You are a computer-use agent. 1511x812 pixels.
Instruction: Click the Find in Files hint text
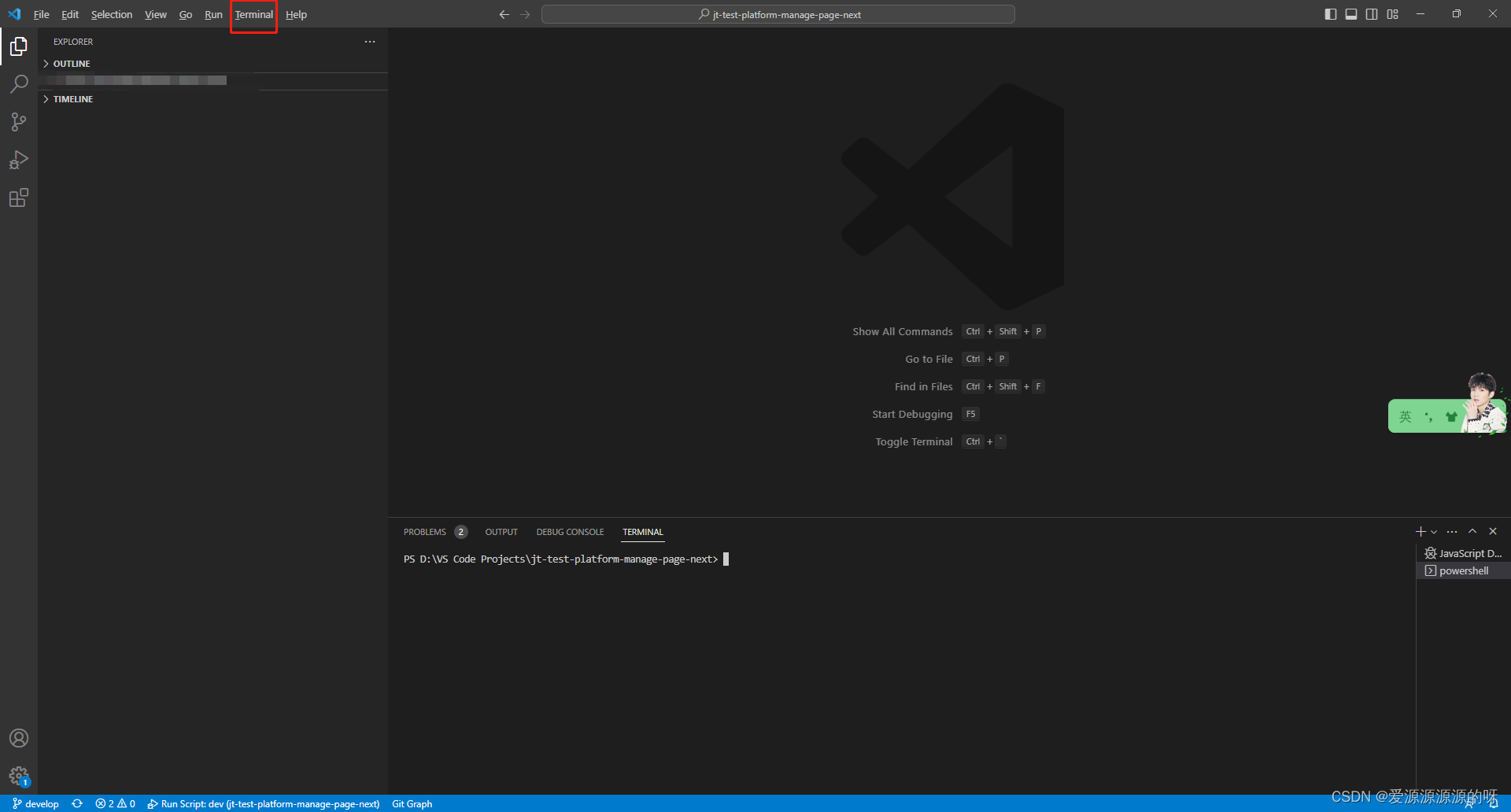click(x=924, y=386)
